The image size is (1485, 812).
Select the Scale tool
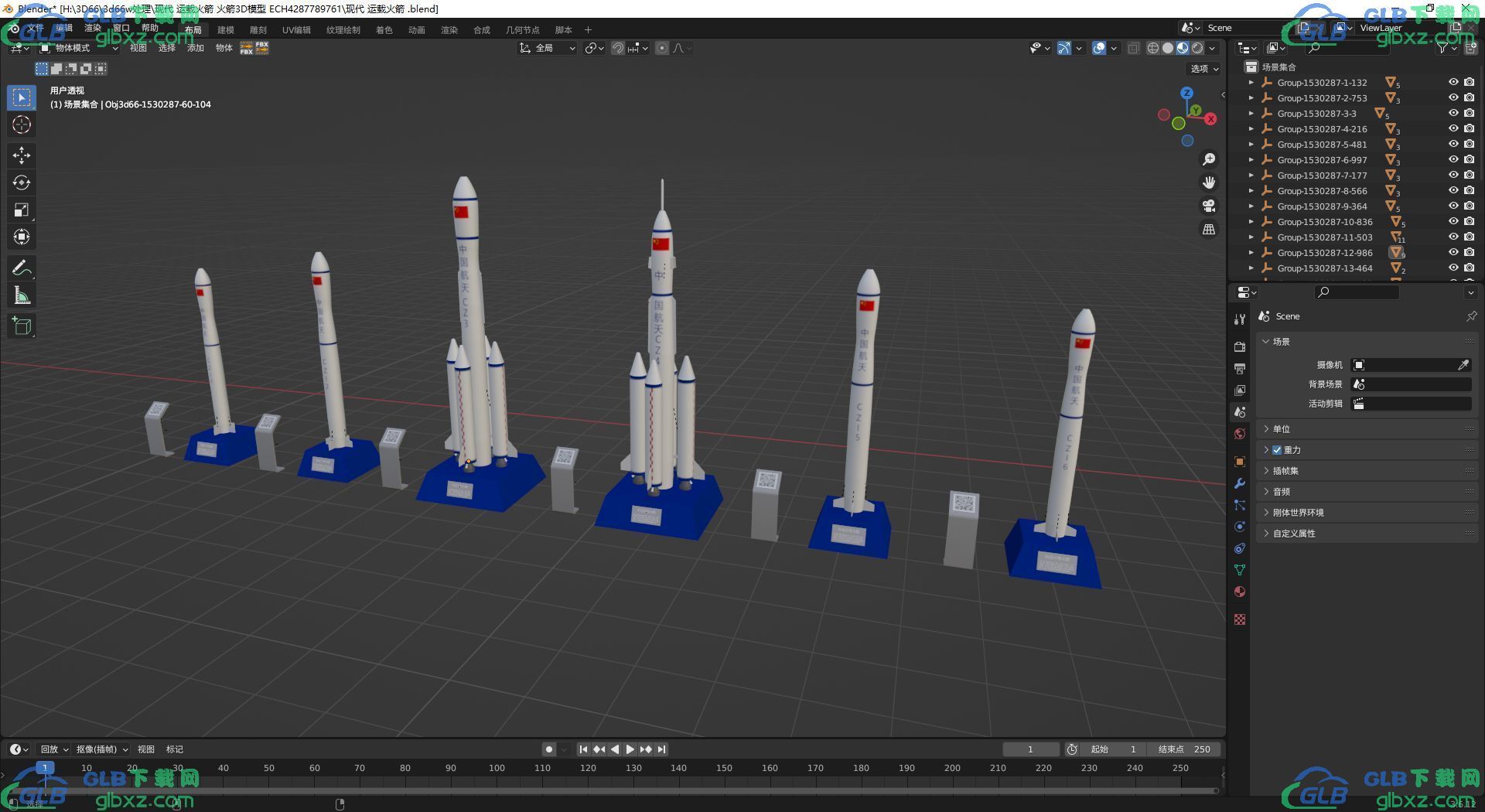pyautogui.click(x=21, y=210)
